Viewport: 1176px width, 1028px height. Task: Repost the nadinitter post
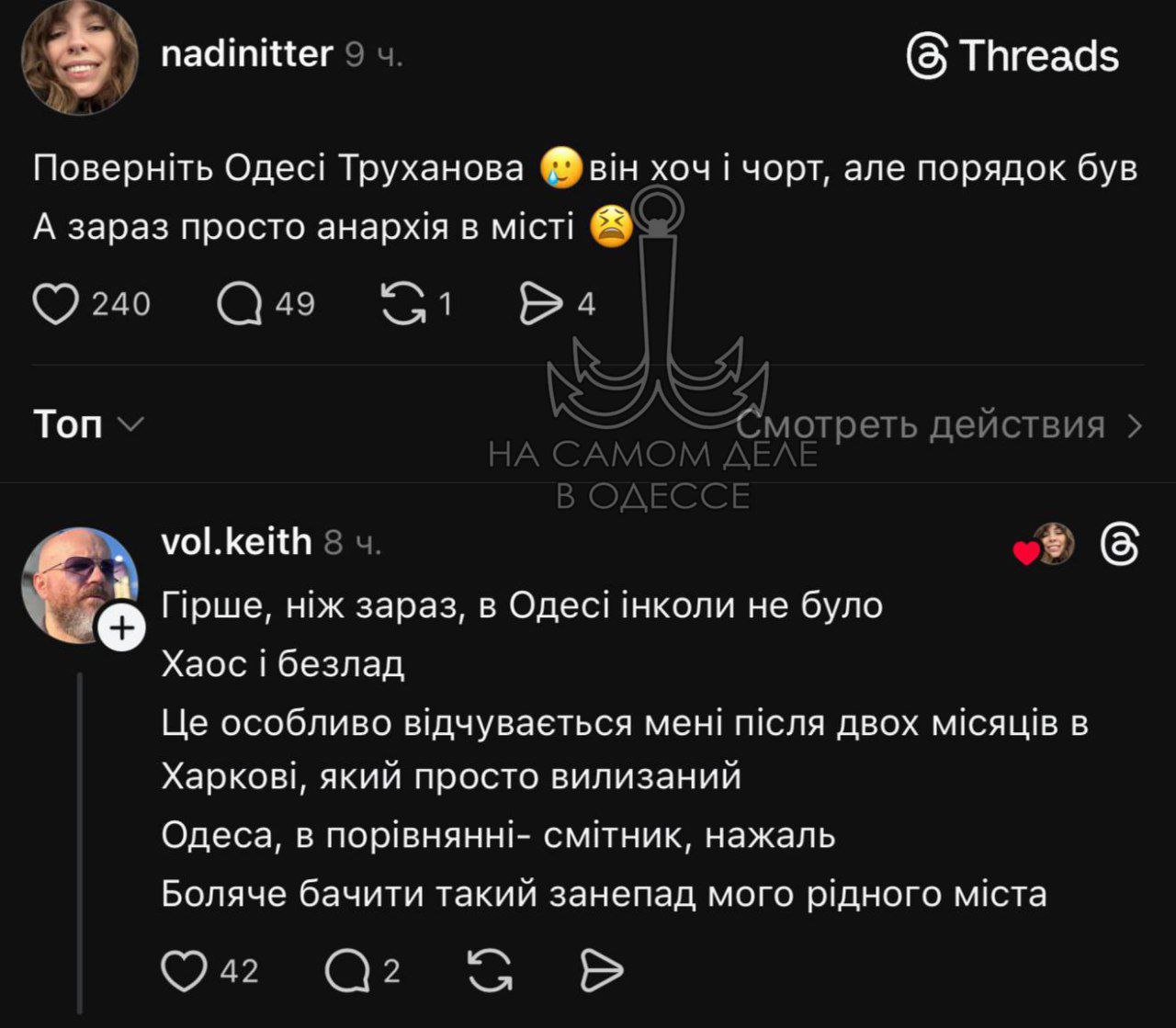click(x=404, y=304)
